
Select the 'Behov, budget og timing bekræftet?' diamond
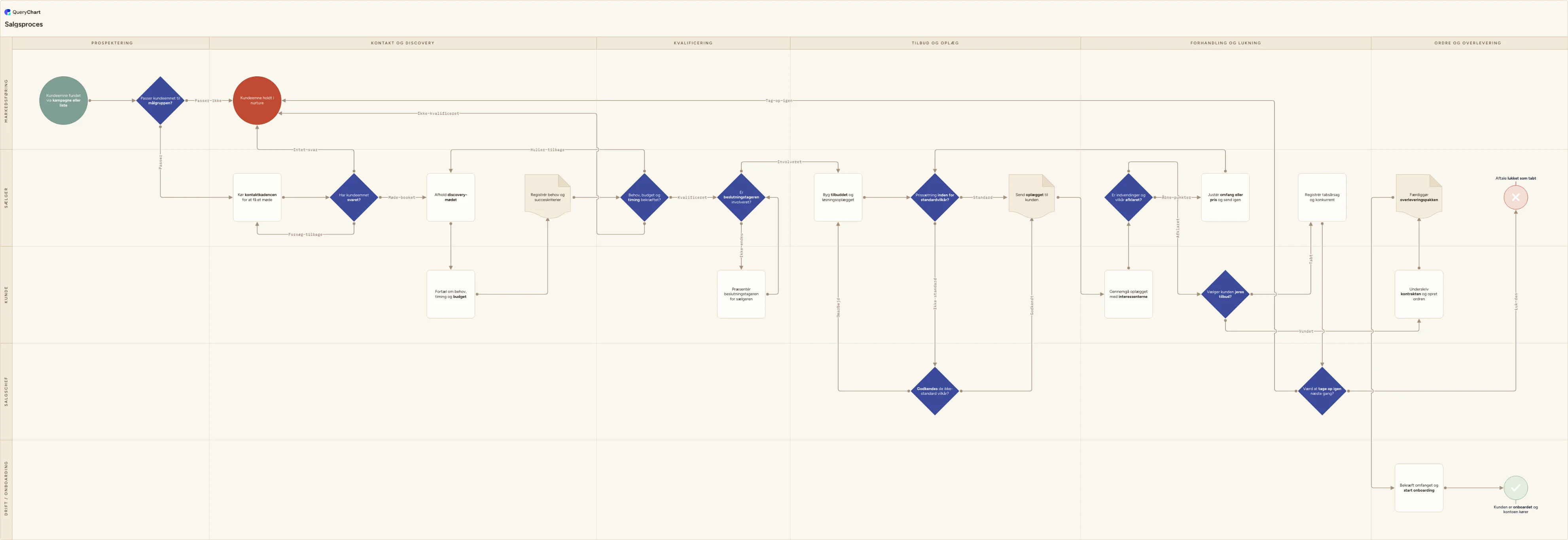(x=644, y=197)
